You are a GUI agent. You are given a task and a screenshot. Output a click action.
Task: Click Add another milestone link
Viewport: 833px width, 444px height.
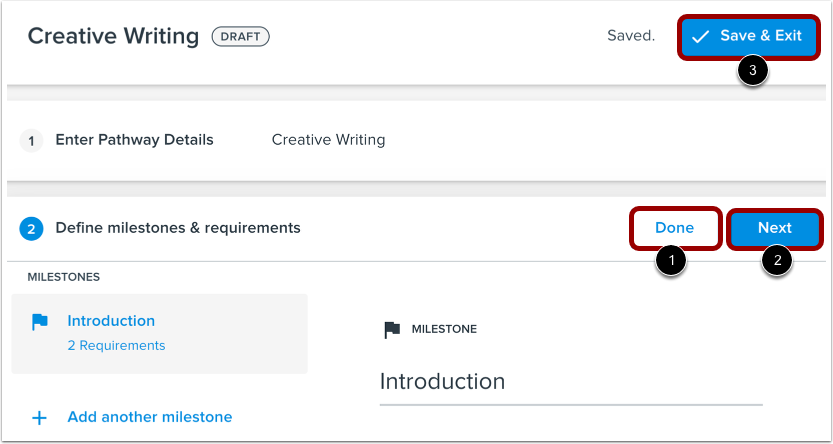pyautogui.click(x=149, y=417)
